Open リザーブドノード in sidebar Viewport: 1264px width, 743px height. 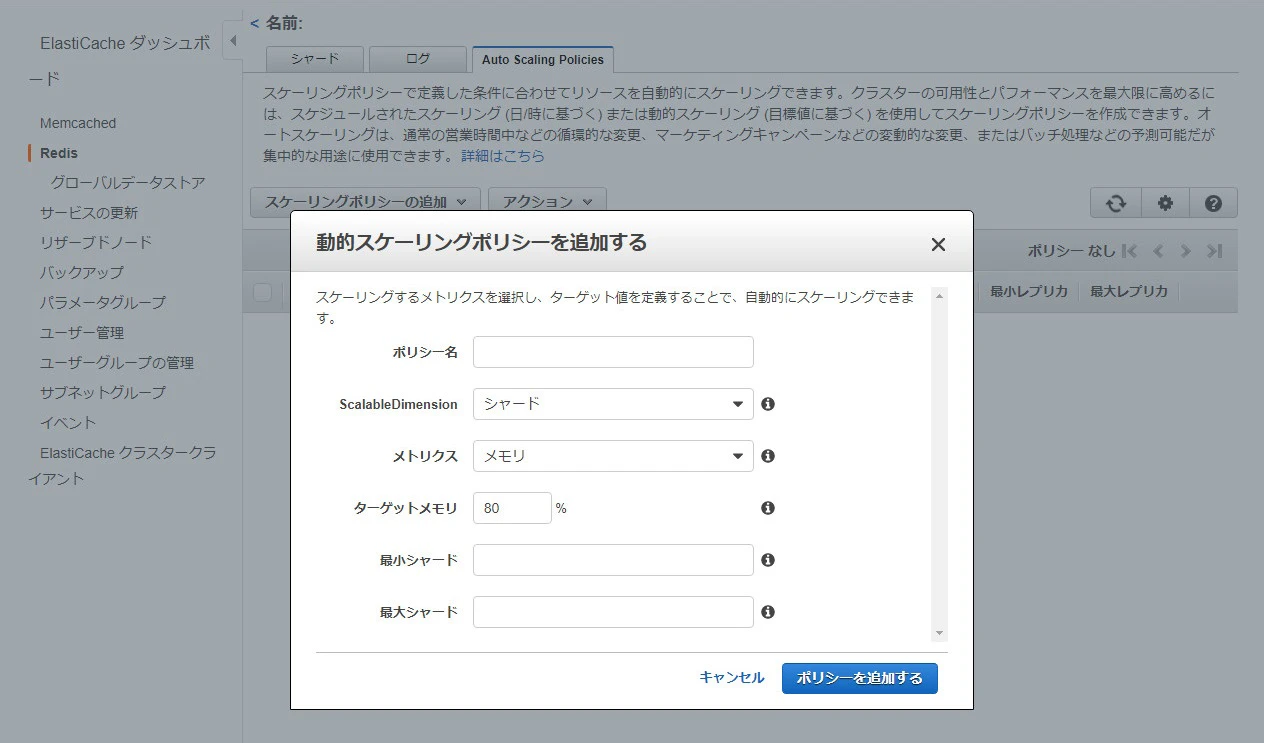point(96,243)
